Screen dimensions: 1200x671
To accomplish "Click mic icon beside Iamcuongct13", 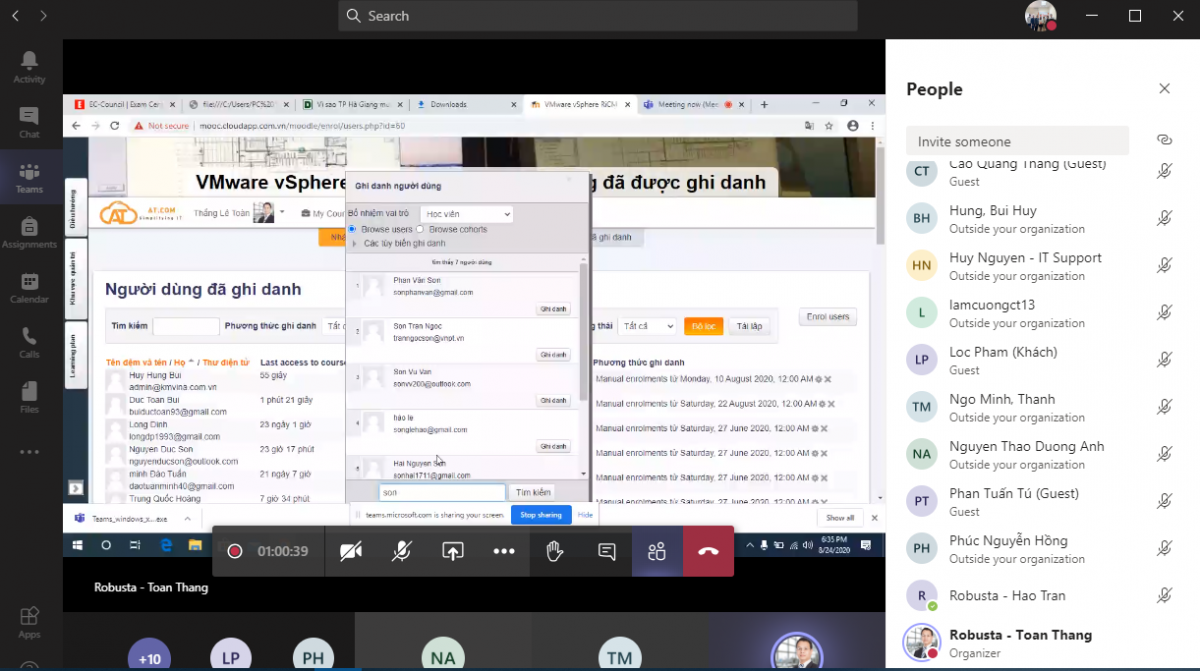I will coord(1164,312).
